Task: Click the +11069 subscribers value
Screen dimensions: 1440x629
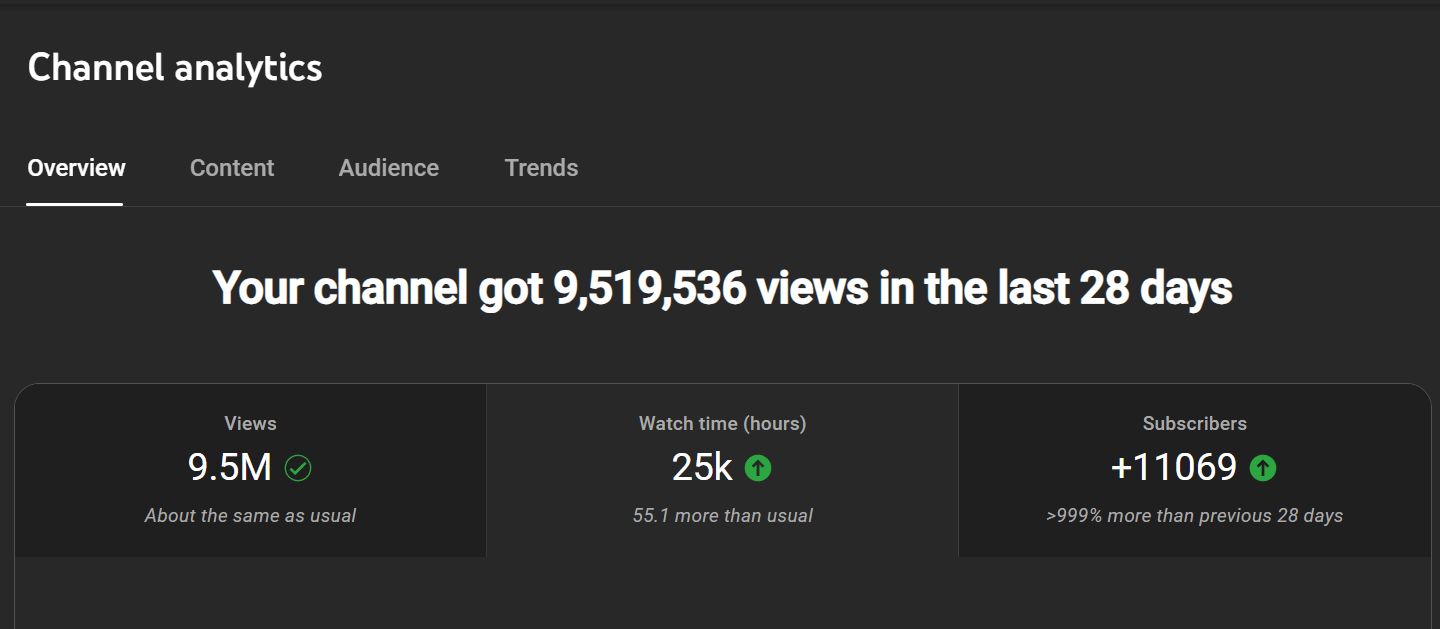Action: (x=1174, y=467)
